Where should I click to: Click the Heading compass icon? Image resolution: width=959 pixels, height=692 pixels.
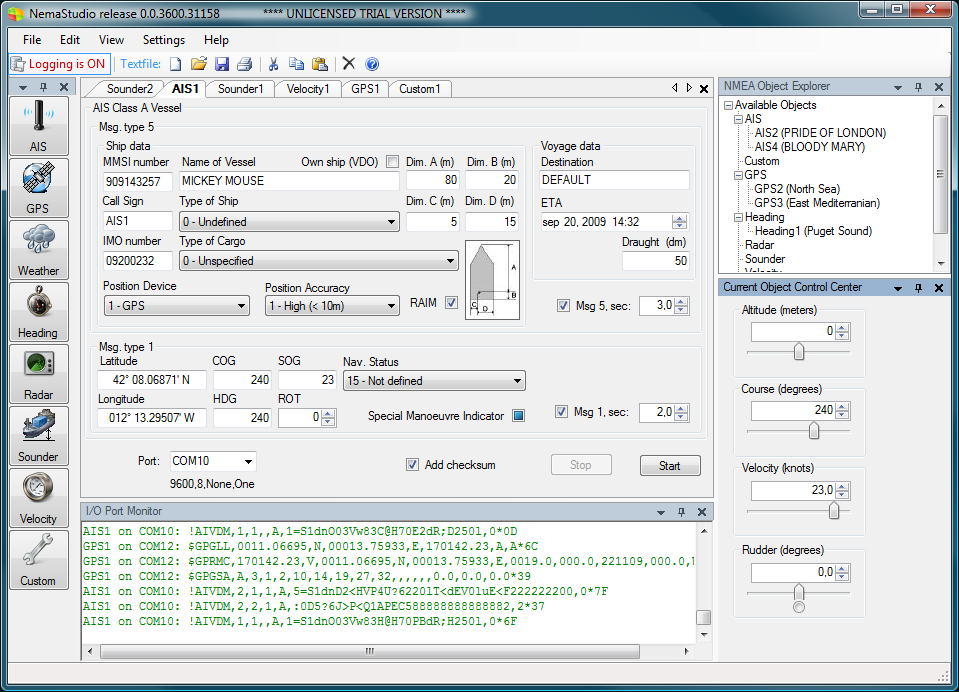click(x=38, y=302)
